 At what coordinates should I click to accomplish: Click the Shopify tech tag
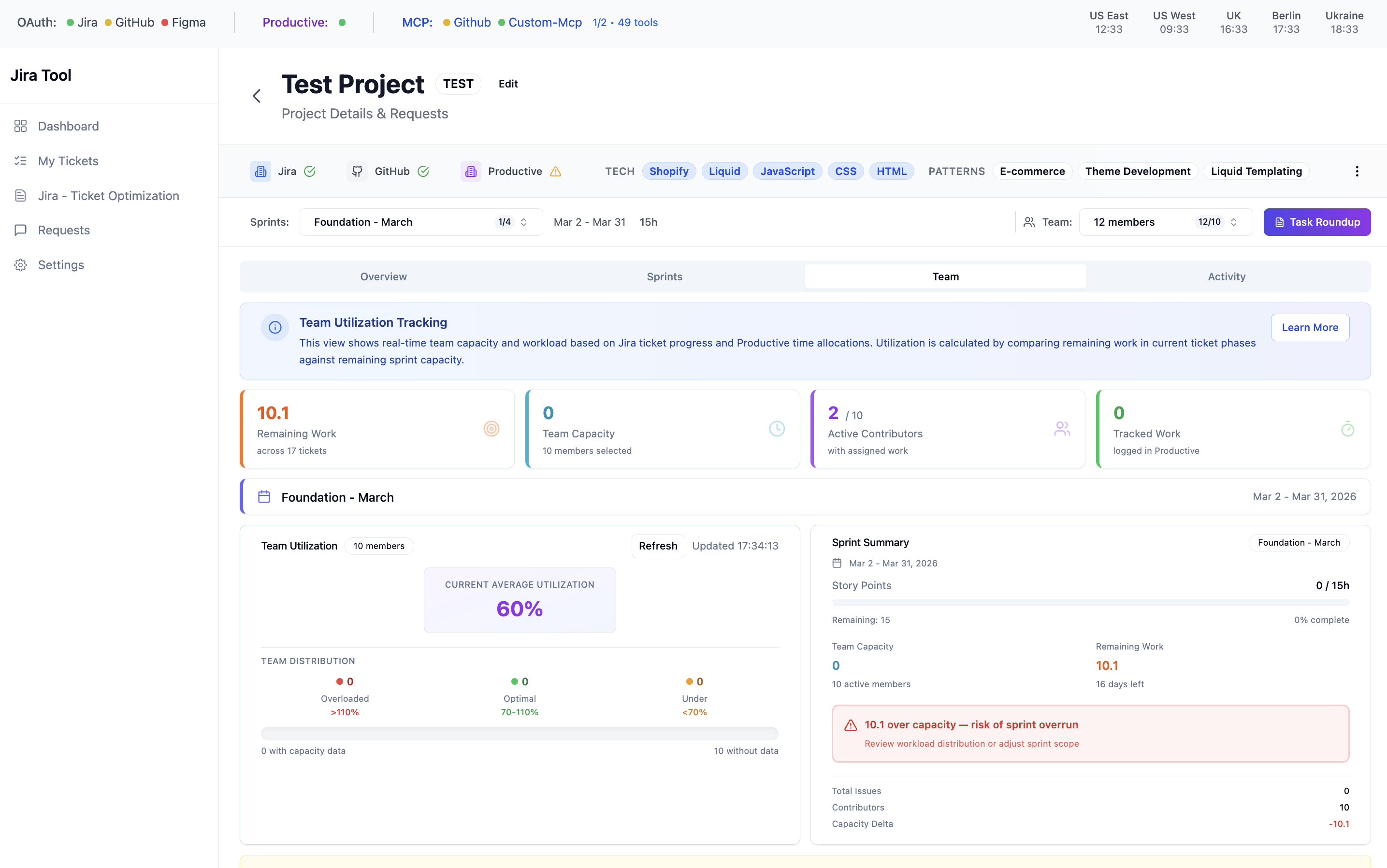pos(668,171)
